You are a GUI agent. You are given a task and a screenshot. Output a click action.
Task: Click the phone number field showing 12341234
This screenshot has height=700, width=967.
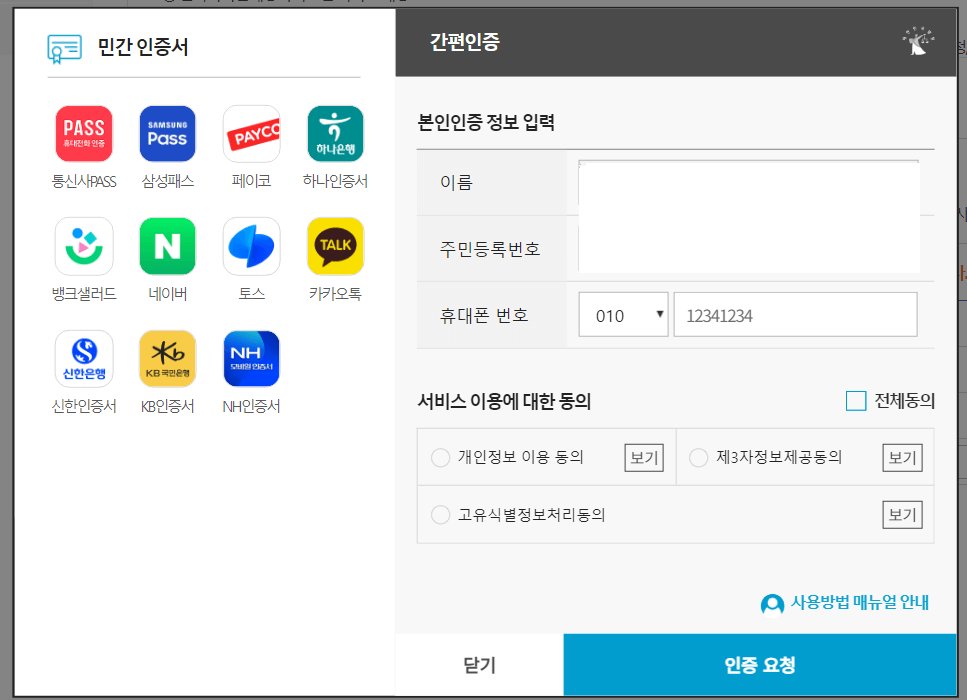(796, 315)
